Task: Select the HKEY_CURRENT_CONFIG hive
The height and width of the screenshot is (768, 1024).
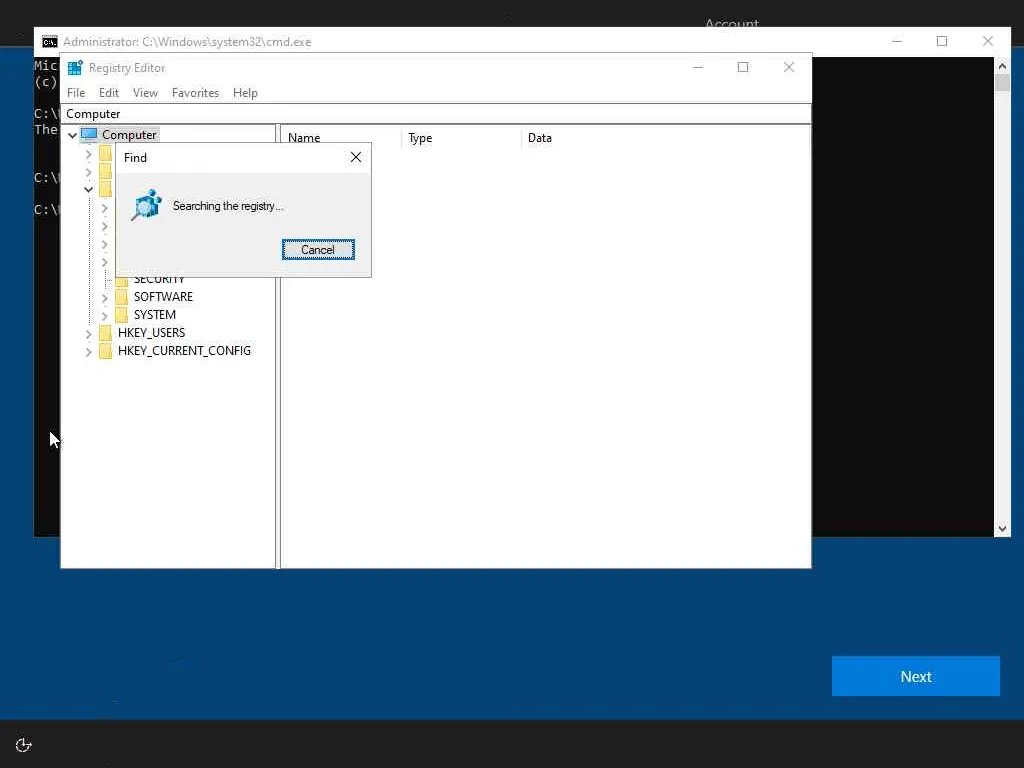Action: [x=184, y=351]
